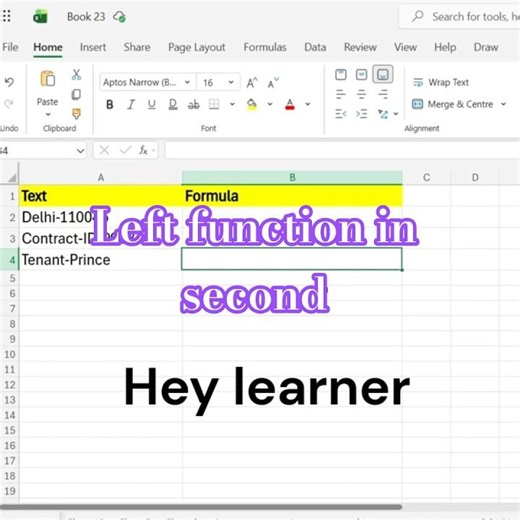The height and width of the screenshot is (520, 520).
Task: Align text right
Action: pos(383,95)
